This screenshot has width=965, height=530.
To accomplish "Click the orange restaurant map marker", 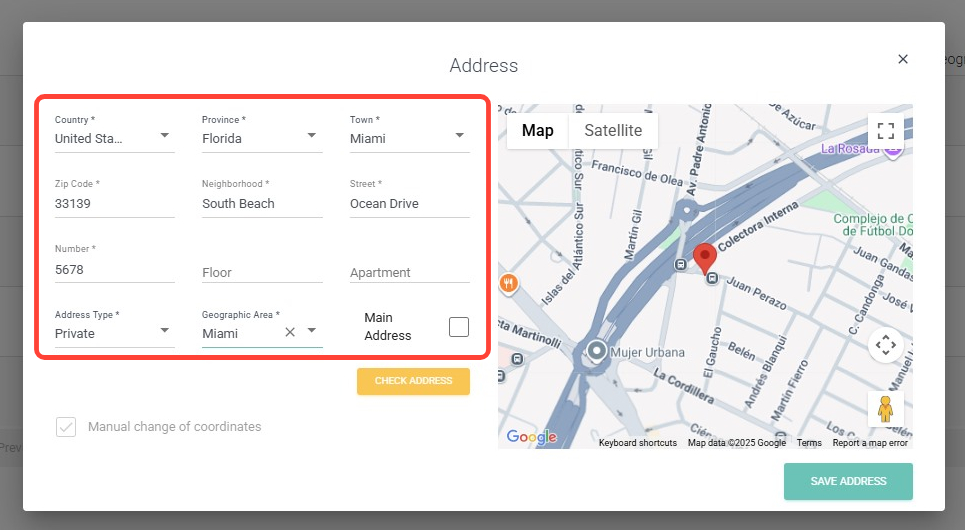I will click(508, 283).
